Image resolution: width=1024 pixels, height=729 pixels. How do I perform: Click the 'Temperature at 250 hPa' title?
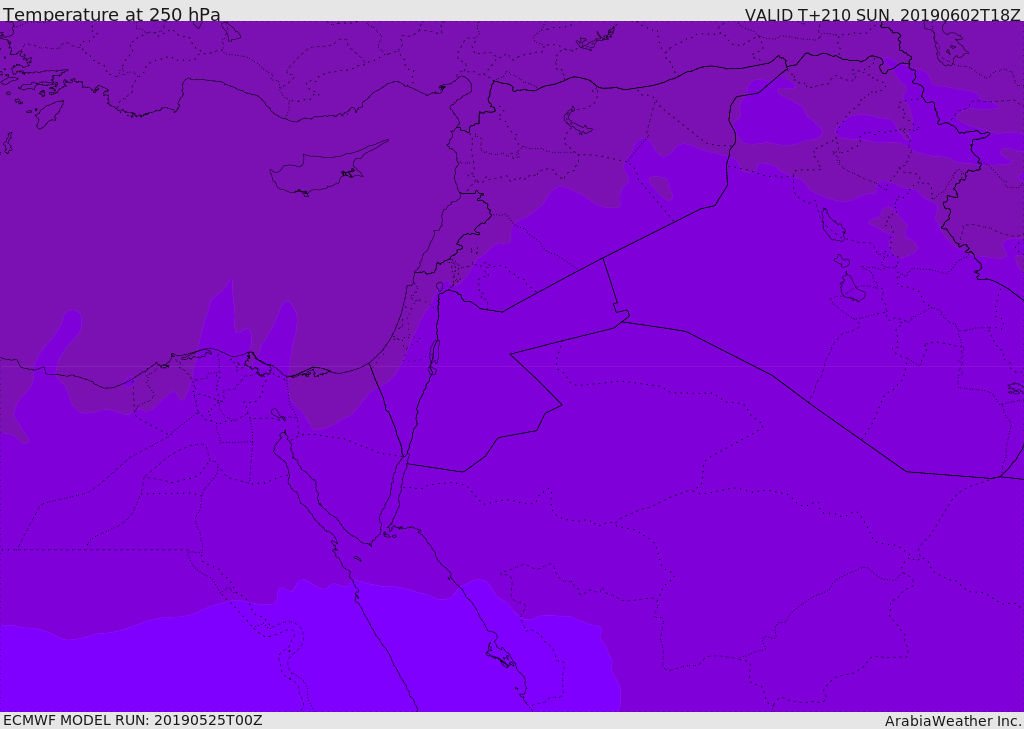coord(112,14)
